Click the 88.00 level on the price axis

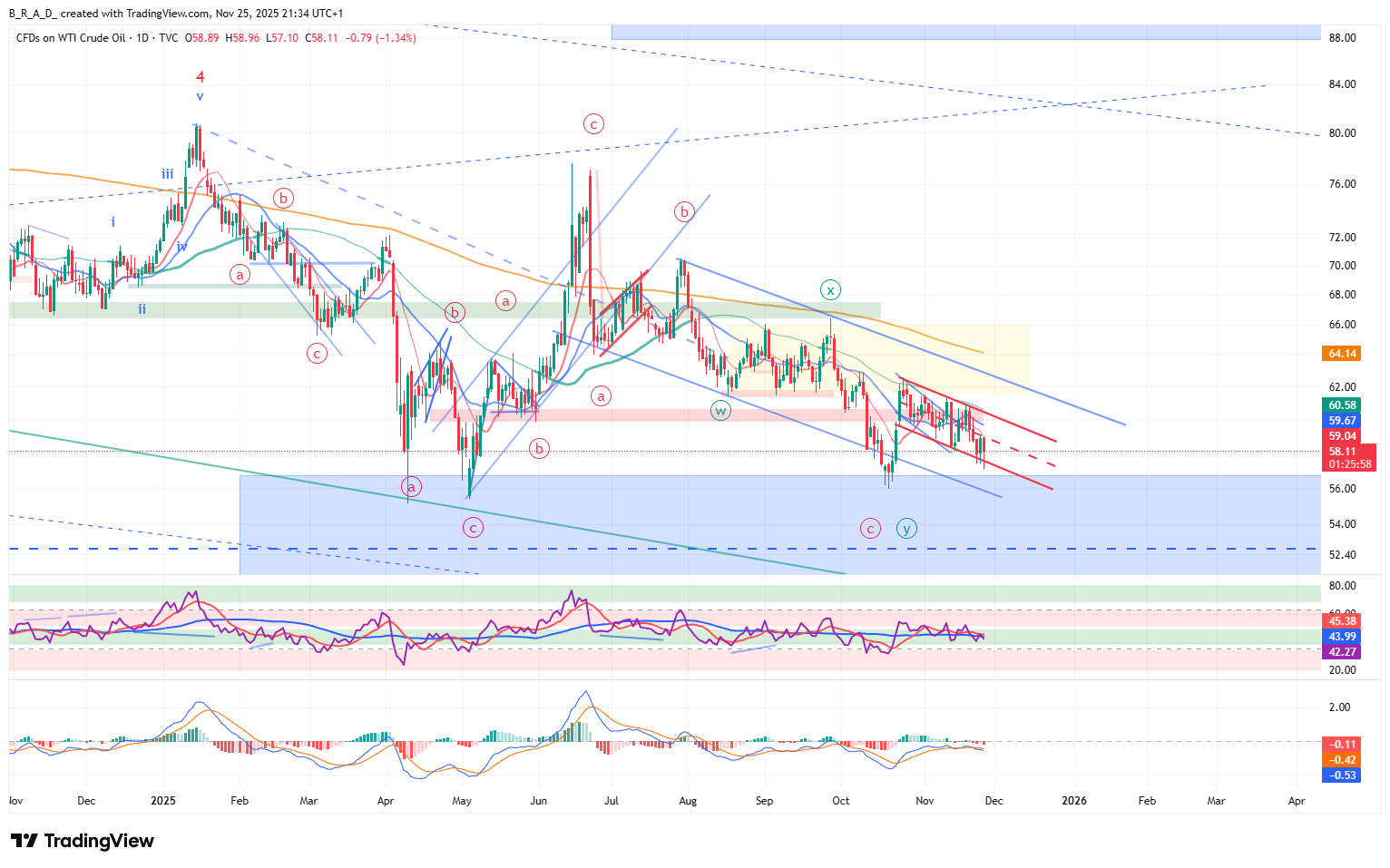1342,38
